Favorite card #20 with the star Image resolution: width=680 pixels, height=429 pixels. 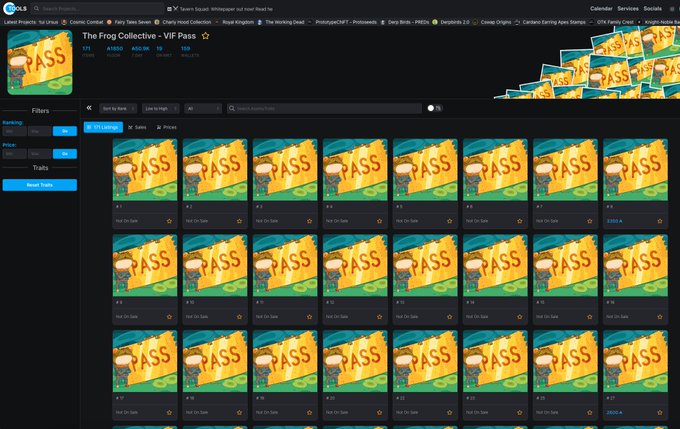tap(379, 413)
